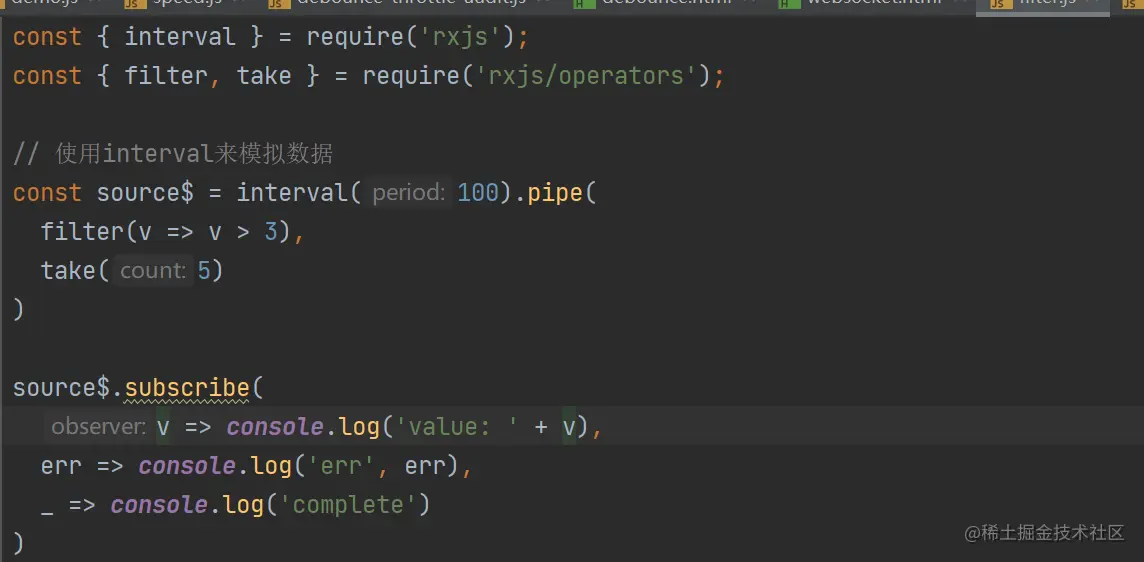Image resolution: width=1144 pixels, height=562 pixels.
Task: Click the 'rxjs' string in the first require
Action: click(460, 36)
